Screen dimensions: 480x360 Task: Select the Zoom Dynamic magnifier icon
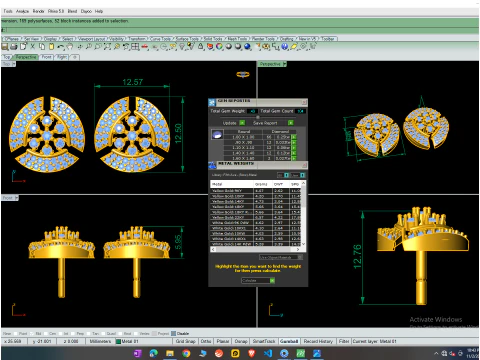pos(89,47)
